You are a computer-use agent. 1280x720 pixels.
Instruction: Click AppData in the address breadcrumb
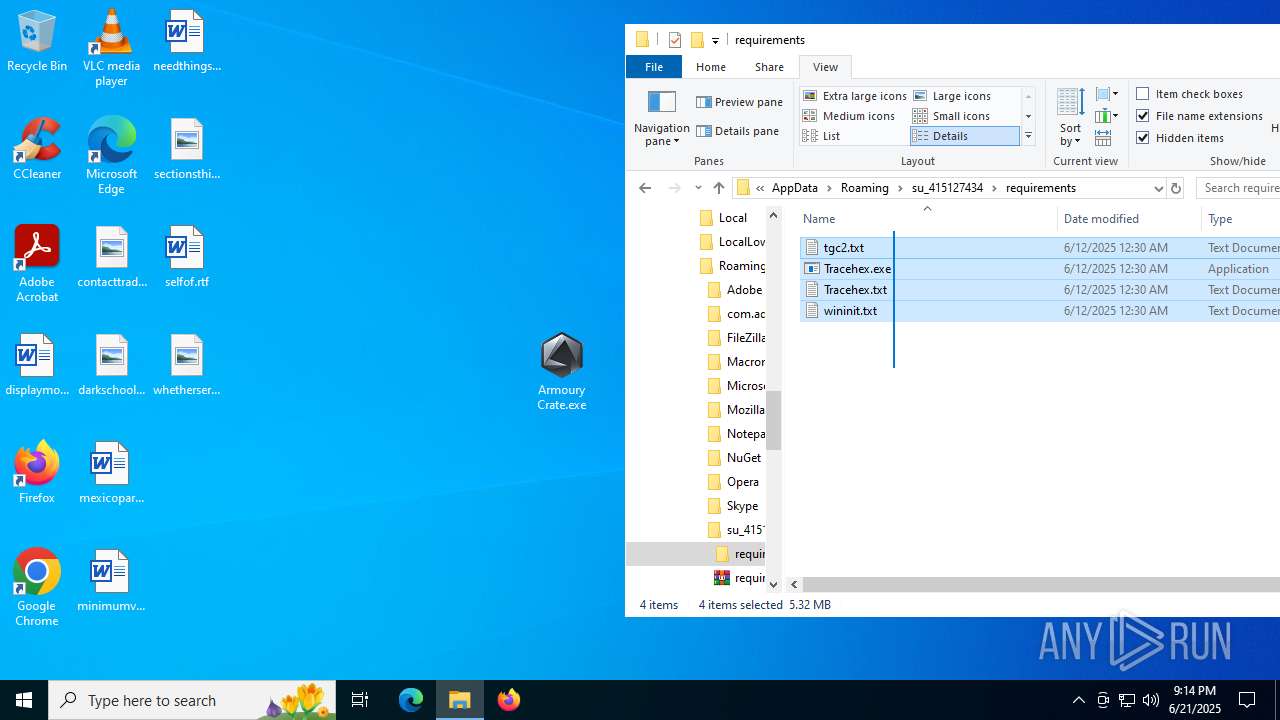coord(795,188)
